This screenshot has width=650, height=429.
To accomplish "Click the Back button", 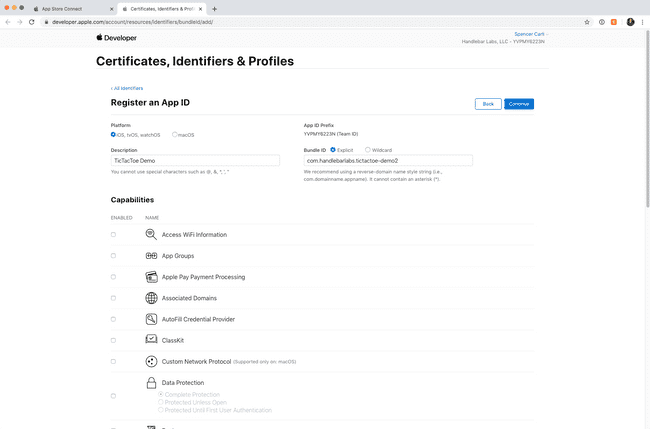I will [x=488, y=104].
